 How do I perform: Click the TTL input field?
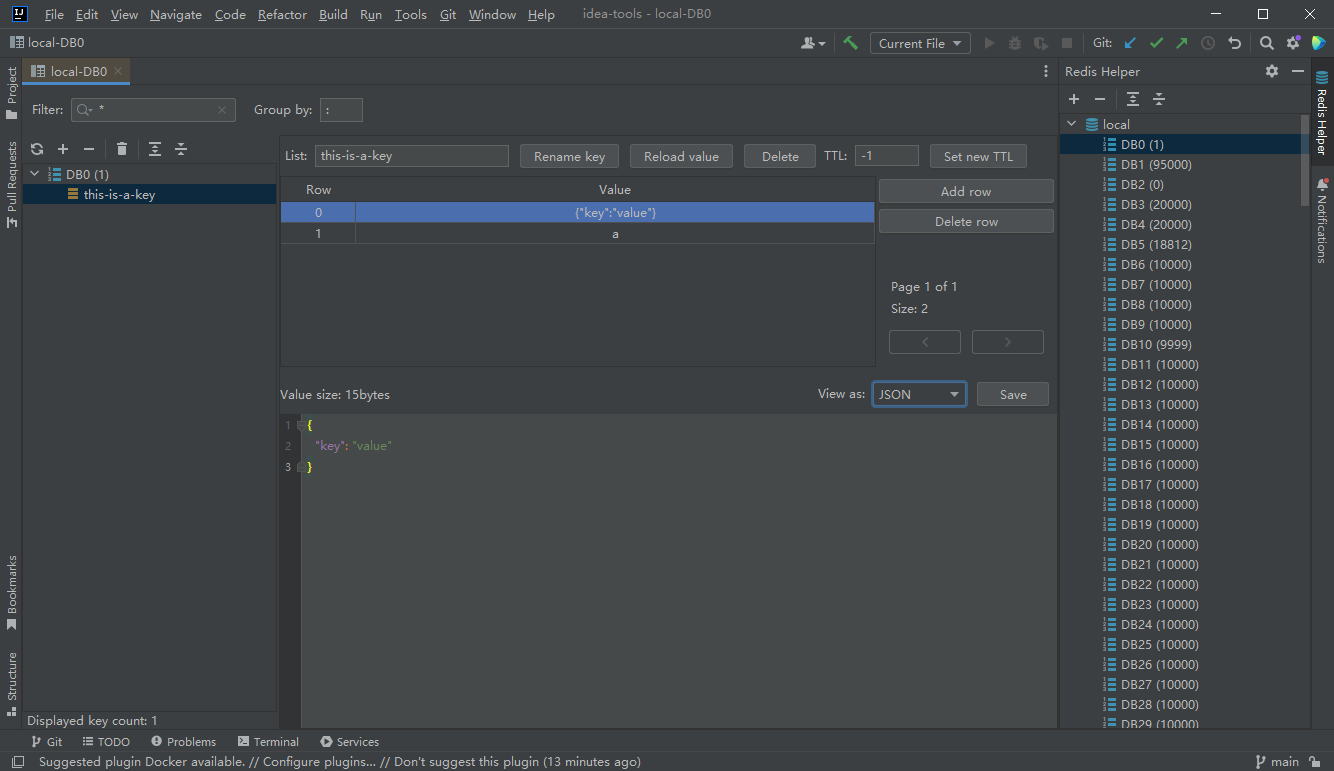(887, 156)
